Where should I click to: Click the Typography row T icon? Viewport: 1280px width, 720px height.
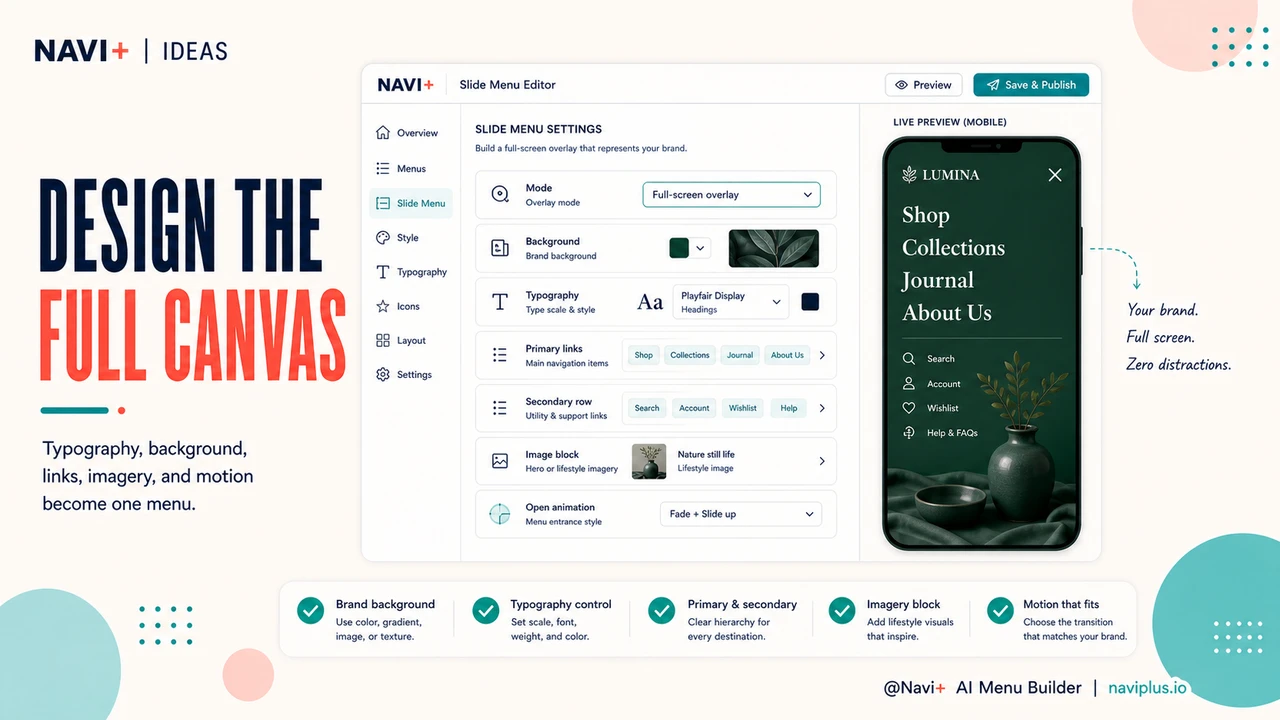pyautogui.click(x=500, y=302)
